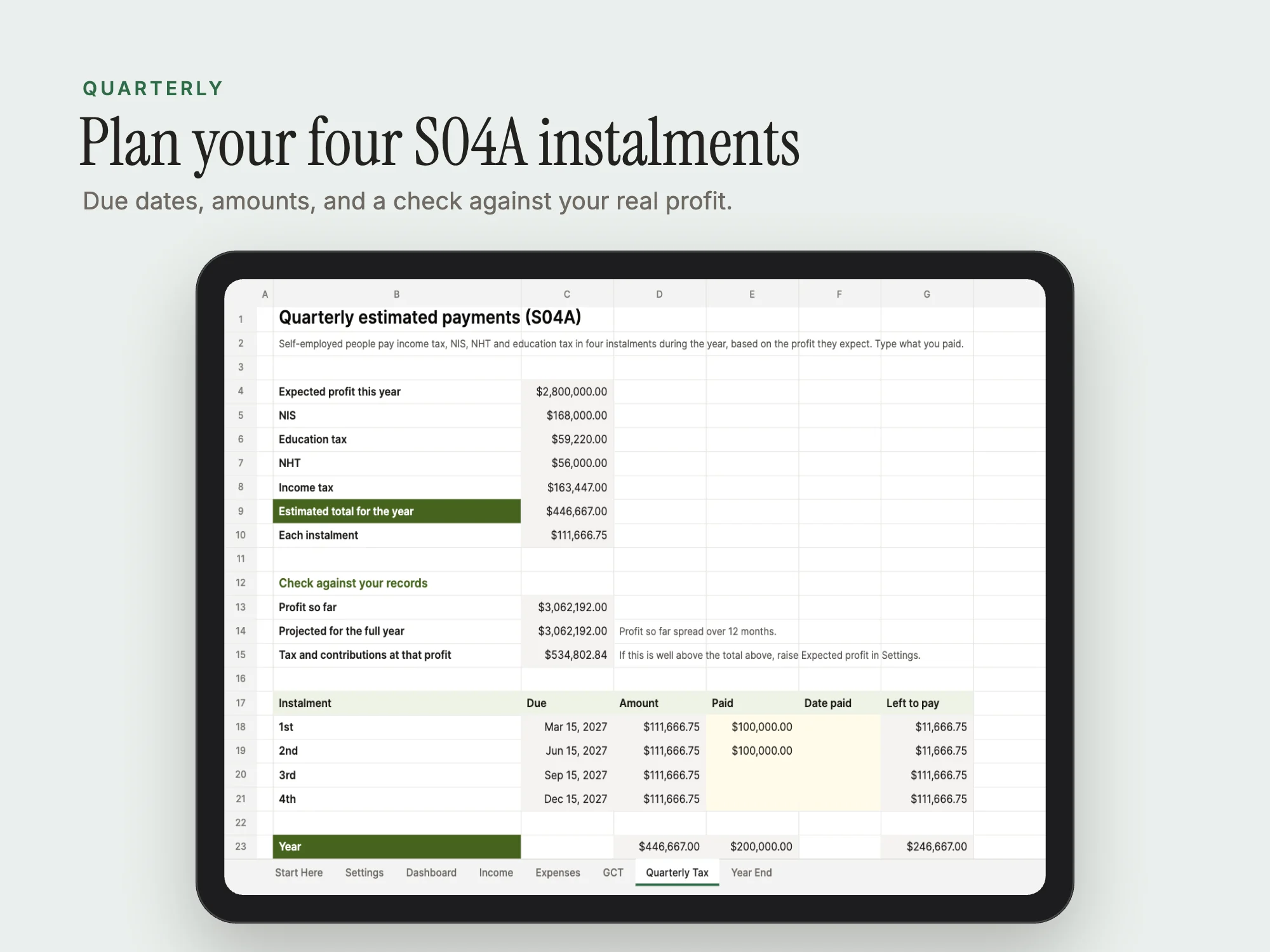Image resolution: width=1270 pixels, height=952 pixels.
Task: Select NHT value $56,000.00
Action: 567,463
